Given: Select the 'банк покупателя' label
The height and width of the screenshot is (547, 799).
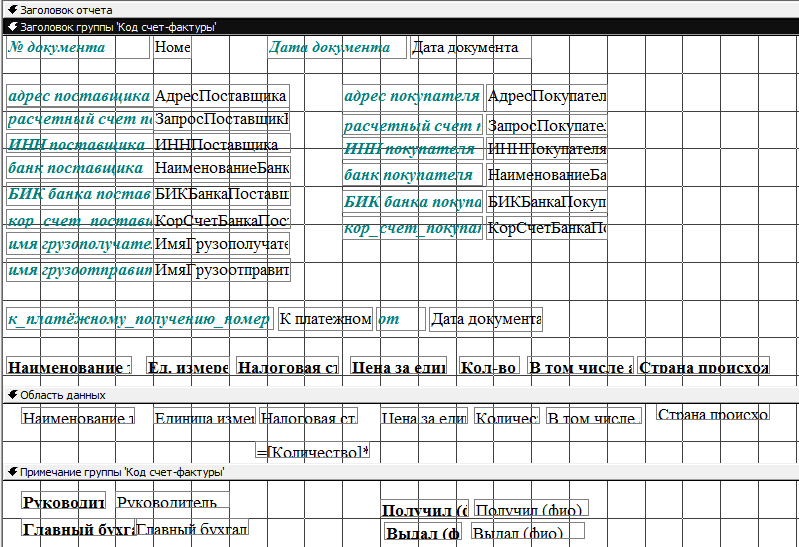Looking at the screenshot, I should click(413, 175).
